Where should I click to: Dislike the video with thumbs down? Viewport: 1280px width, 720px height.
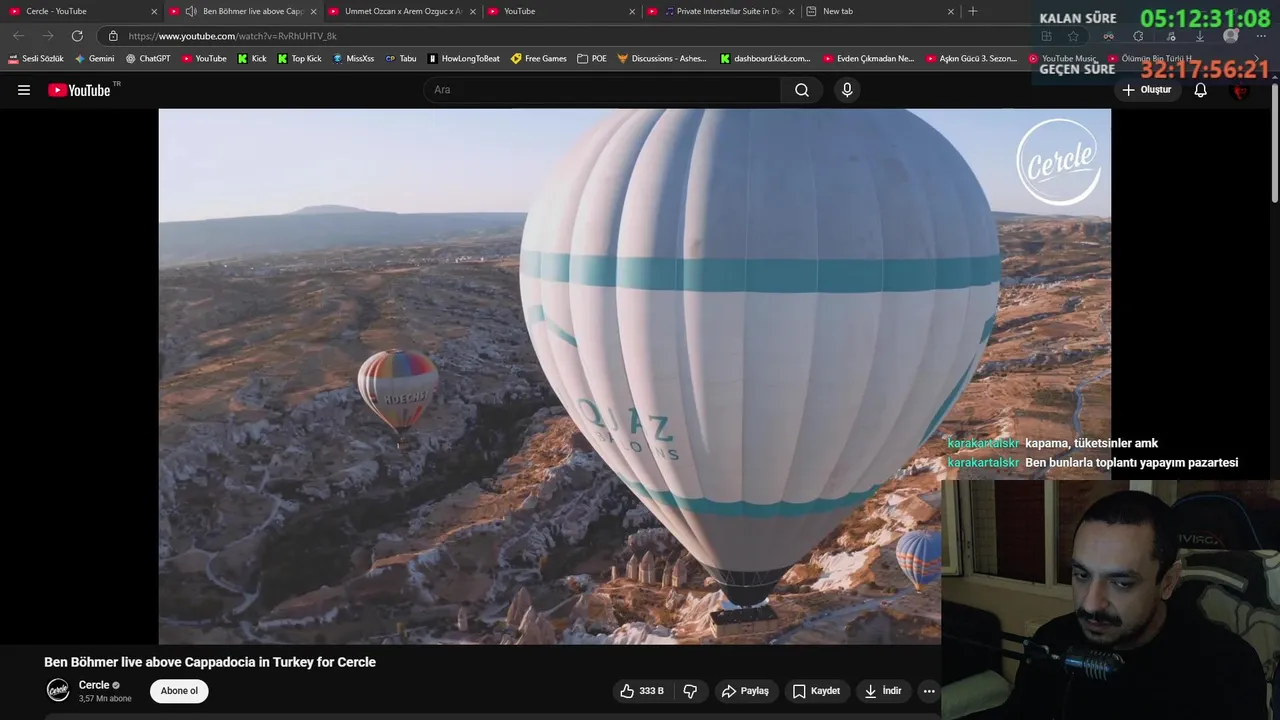click(x=690, y=691)
